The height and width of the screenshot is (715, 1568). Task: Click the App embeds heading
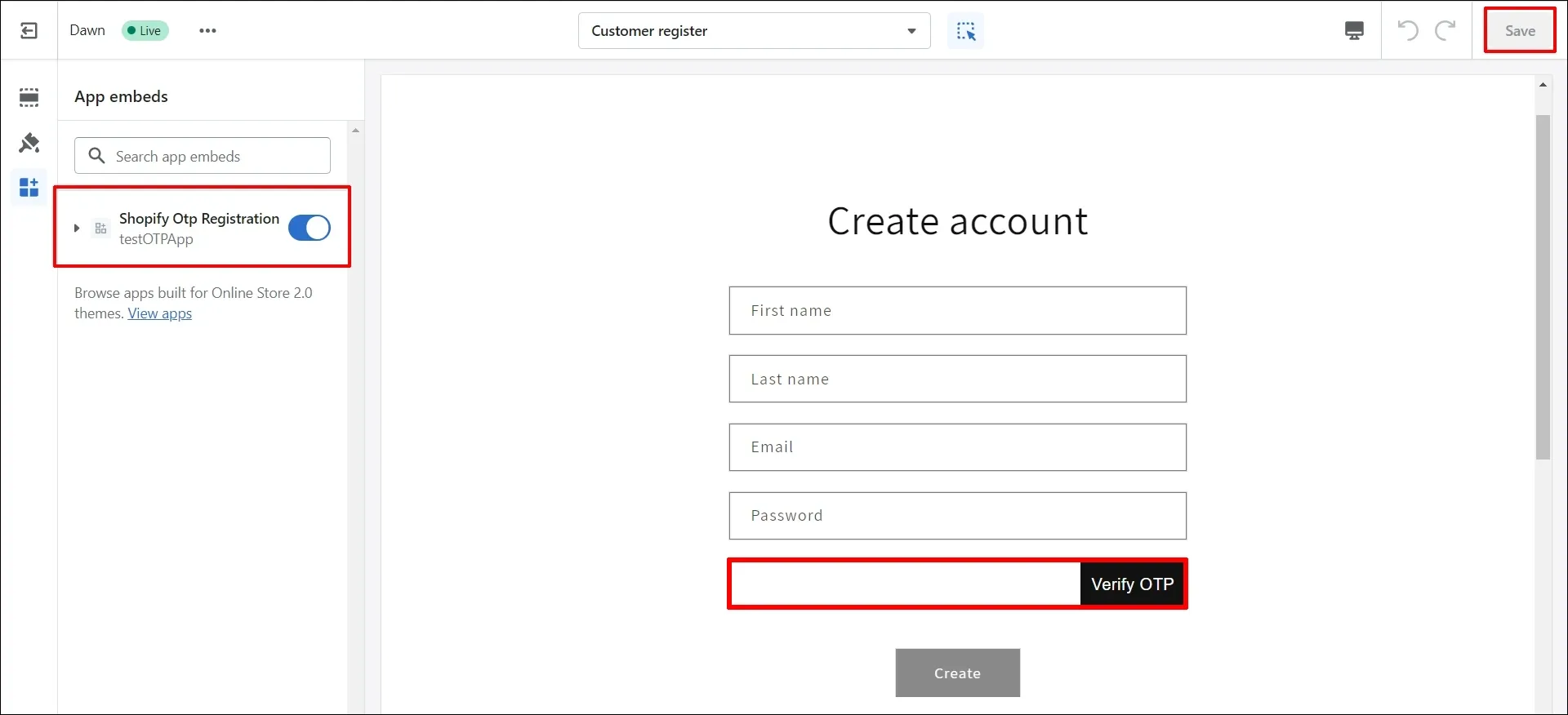[121, 96]
